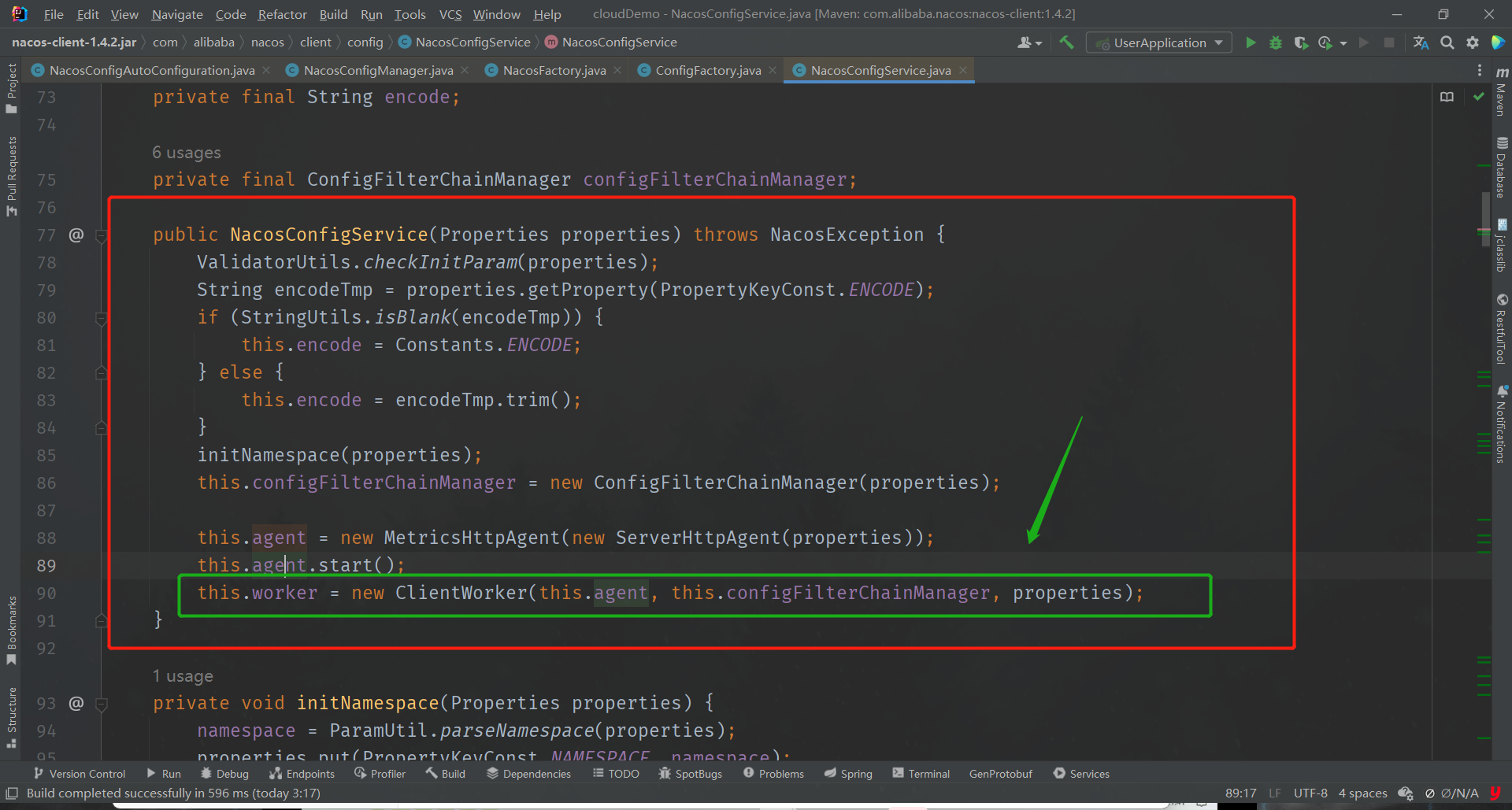1512x810 pixels.
Task: Open the Pull Requests tool window
Action: [11, 176]
